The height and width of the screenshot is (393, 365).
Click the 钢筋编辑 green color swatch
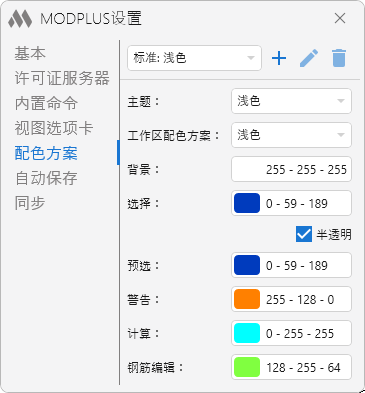247,367
